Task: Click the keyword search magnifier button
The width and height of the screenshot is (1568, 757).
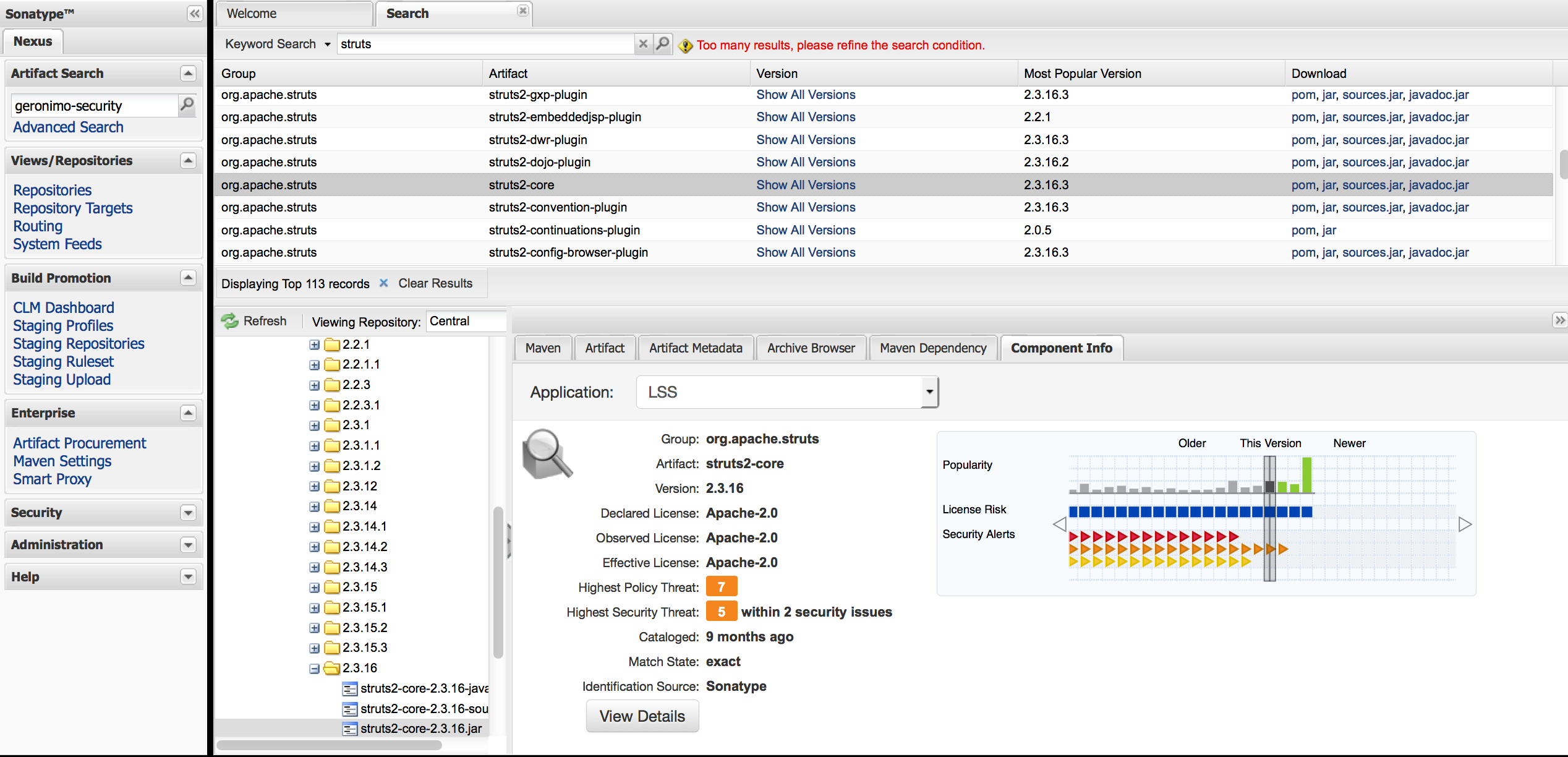Action: 663,44
